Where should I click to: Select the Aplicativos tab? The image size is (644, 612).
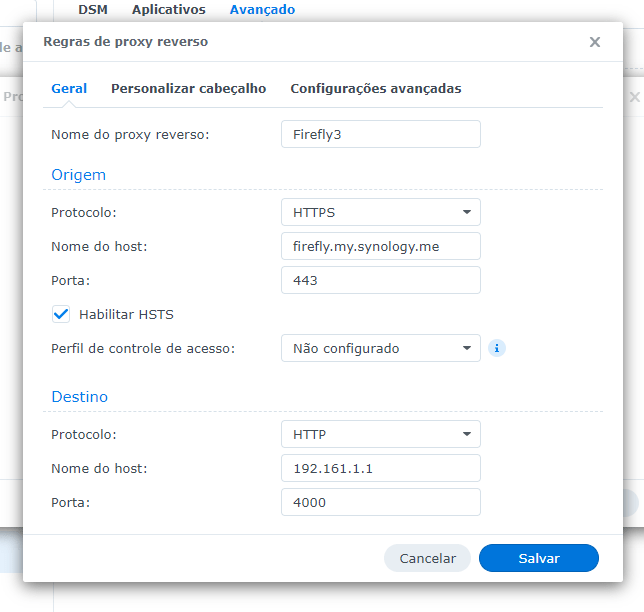point(168,9)
